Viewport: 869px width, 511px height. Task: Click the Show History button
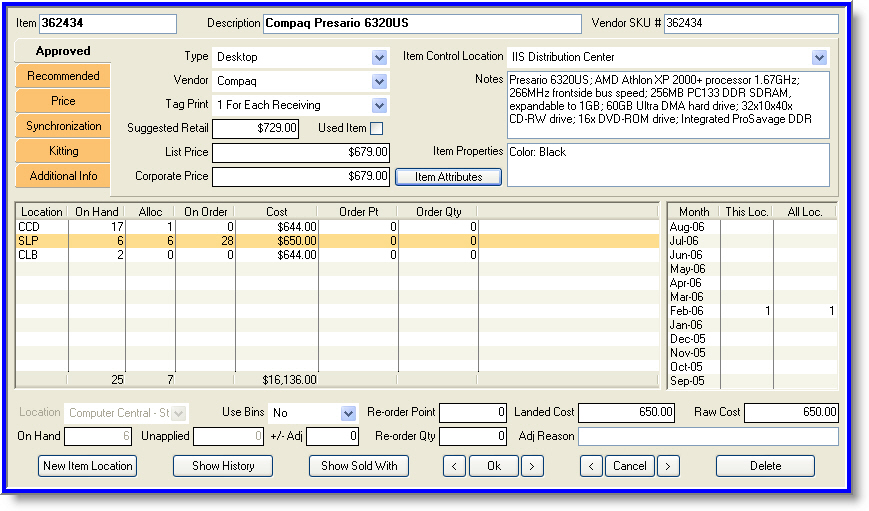[223, 466]
